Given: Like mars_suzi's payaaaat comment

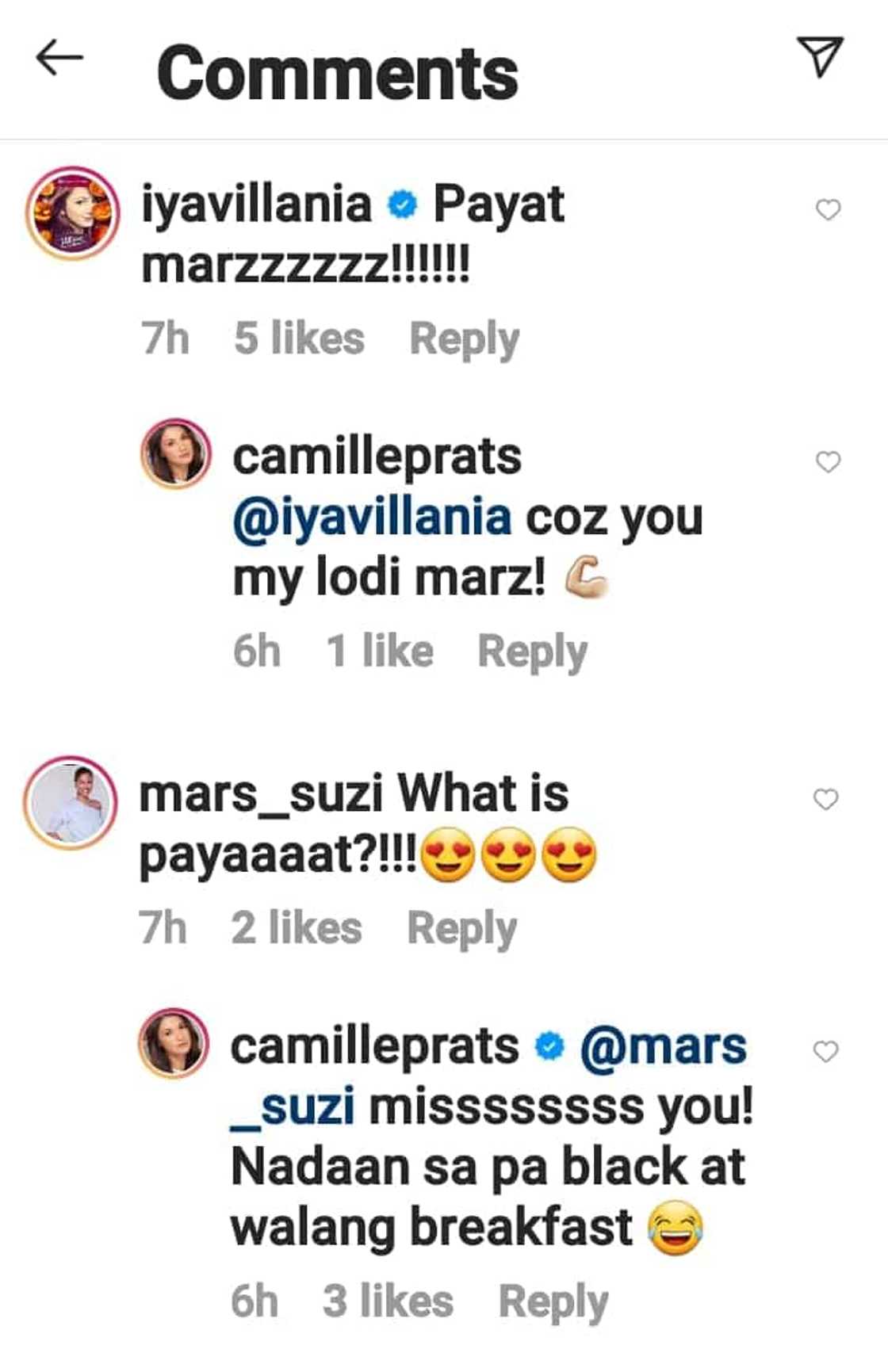Looking at the screenshot, I should coord(826,800).
